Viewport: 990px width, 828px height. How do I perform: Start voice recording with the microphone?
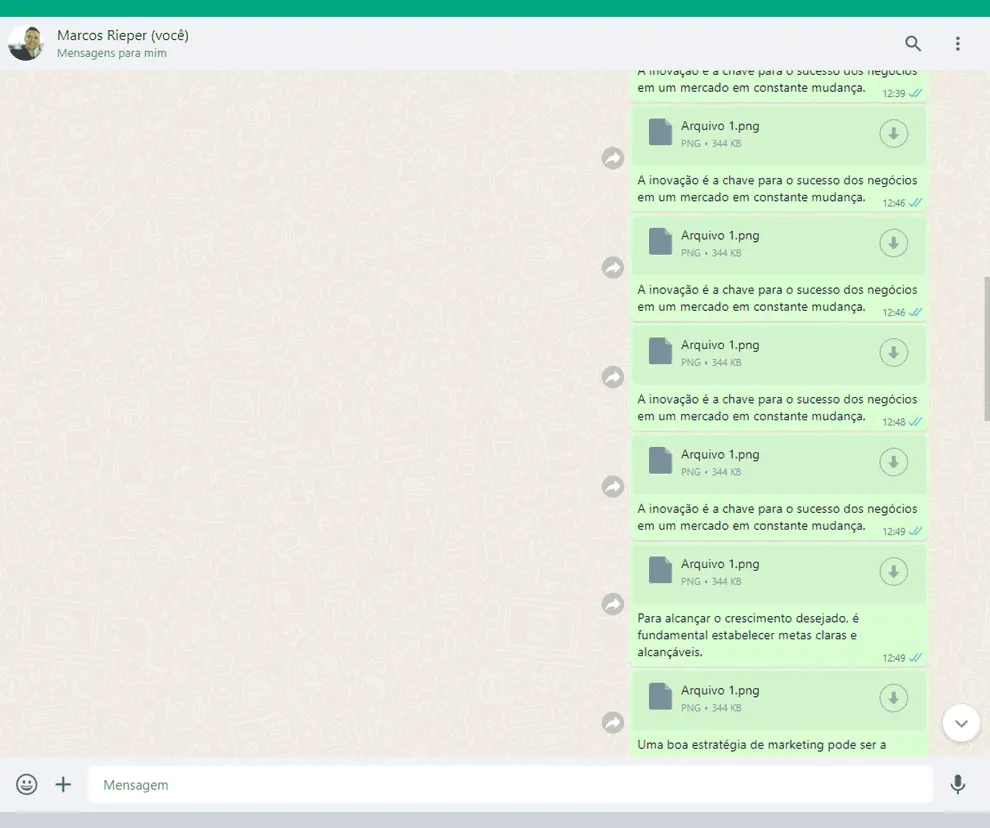[958, 784]
